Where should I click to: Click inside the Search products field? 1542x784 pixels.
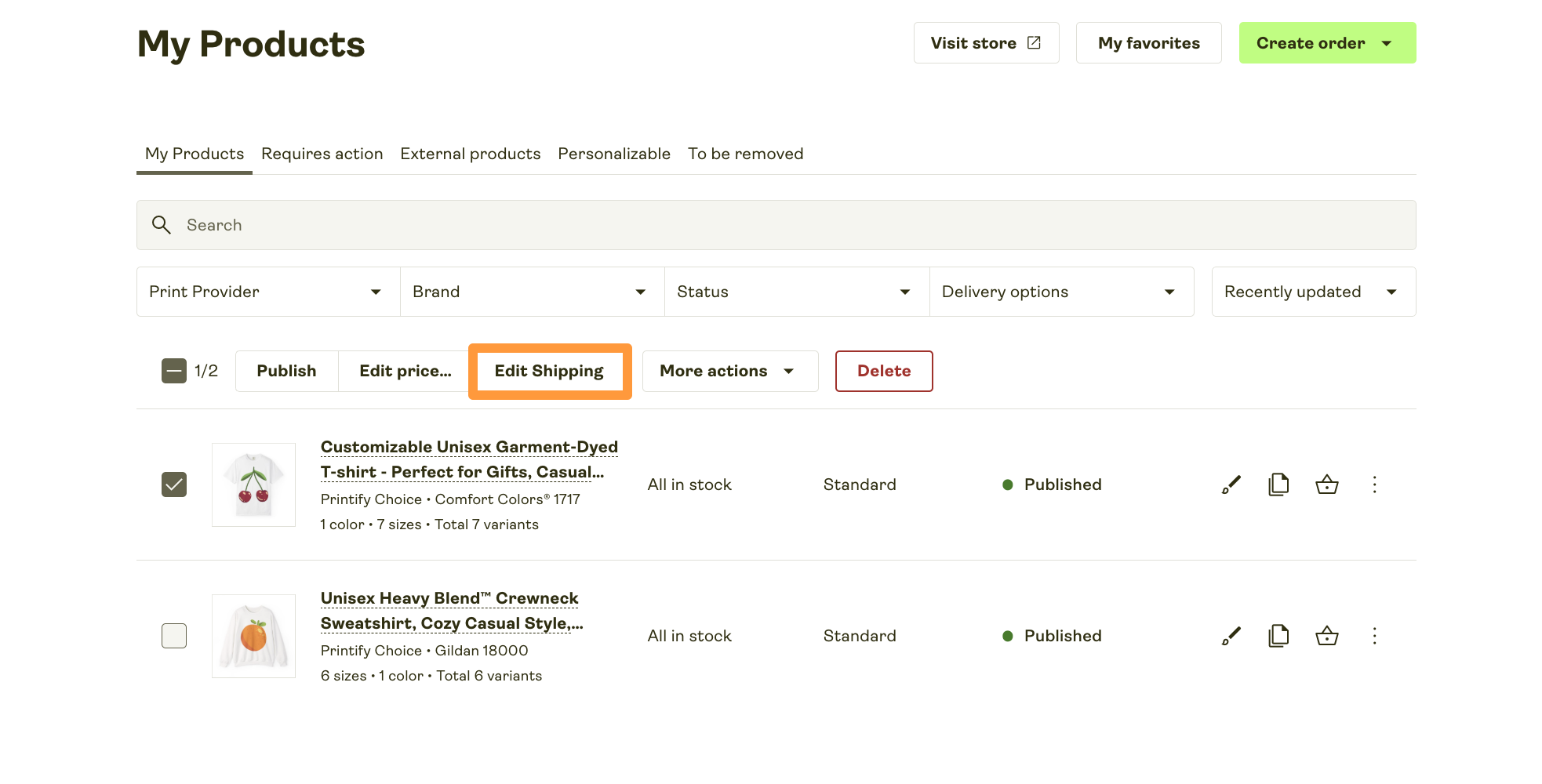tap(471, 225)
